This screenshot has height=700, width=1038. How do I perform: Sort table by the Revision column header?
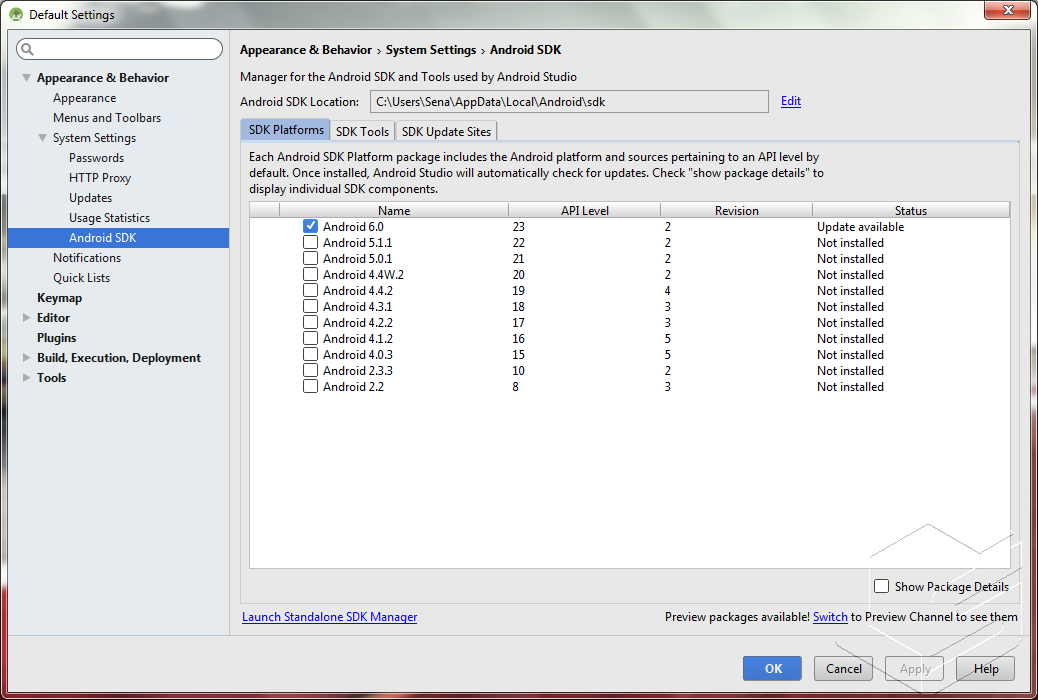click(x=736, y=210)
